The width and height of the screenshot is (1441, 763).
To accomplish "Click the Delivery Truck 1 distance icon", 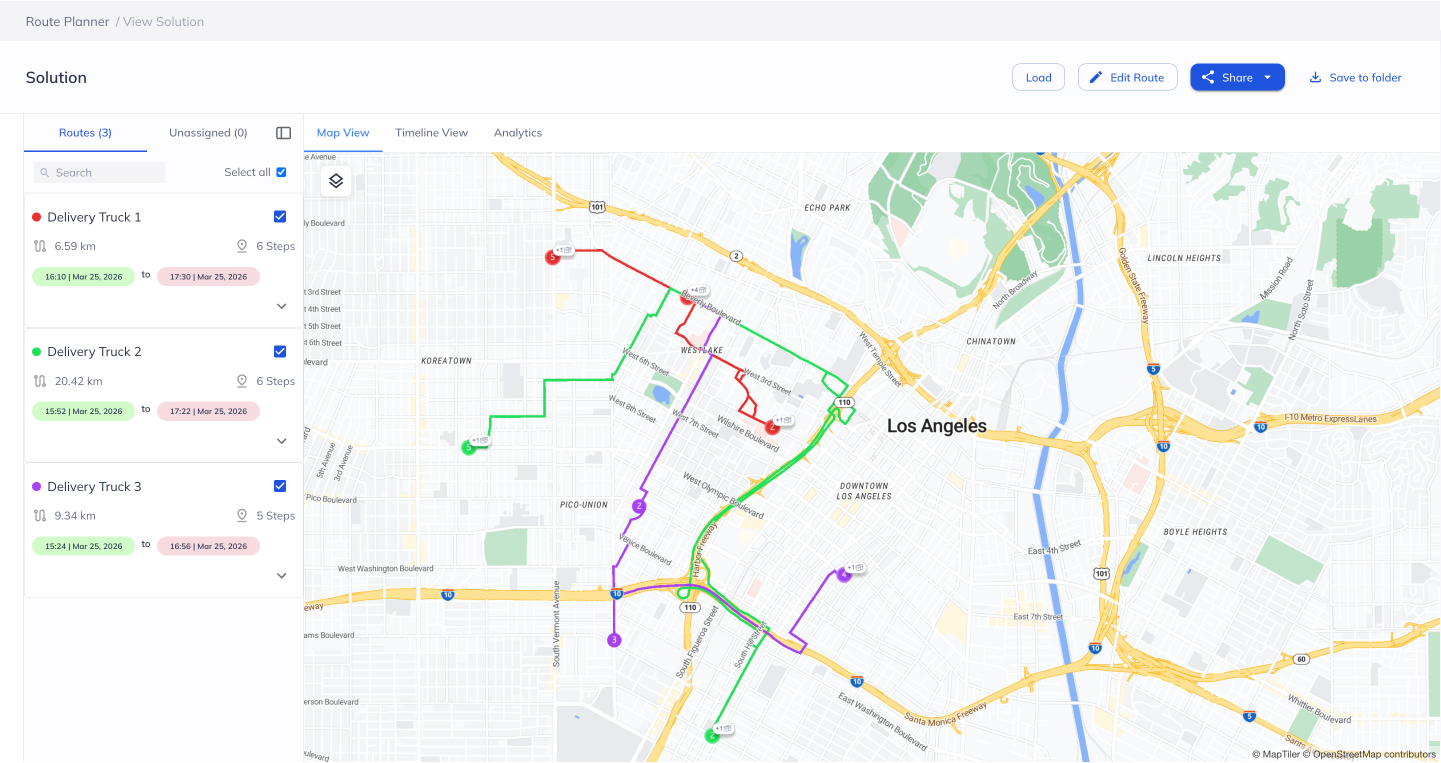I will click(x=40, y=246).
